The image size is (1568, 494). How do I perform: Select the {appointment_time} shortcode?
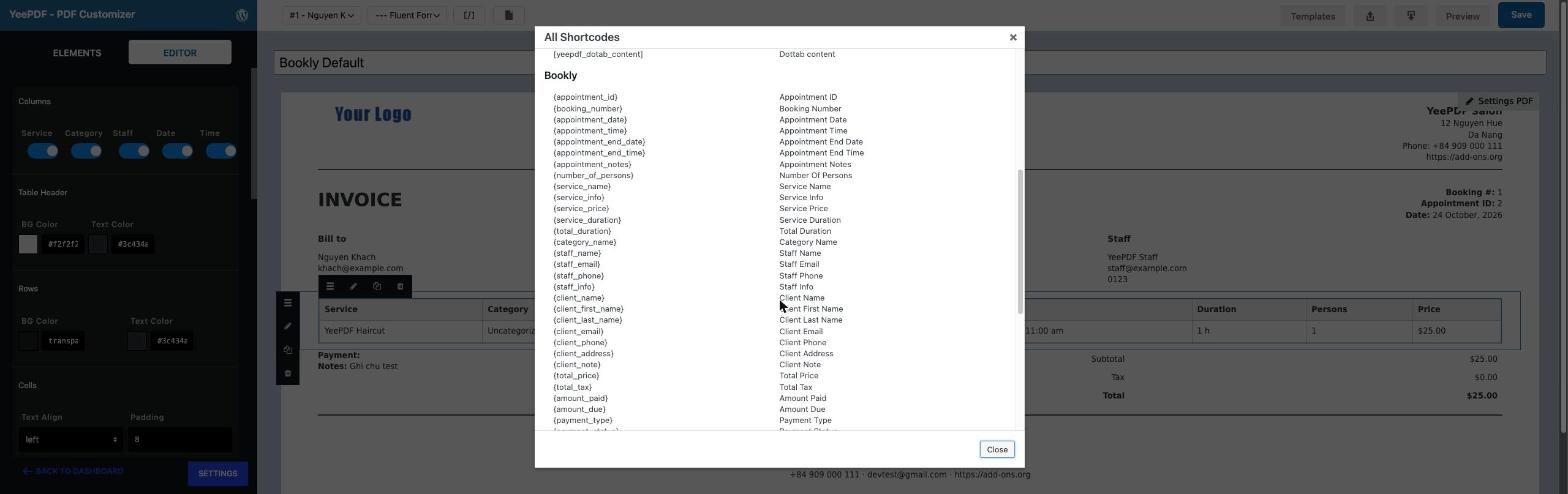point(590,131)
